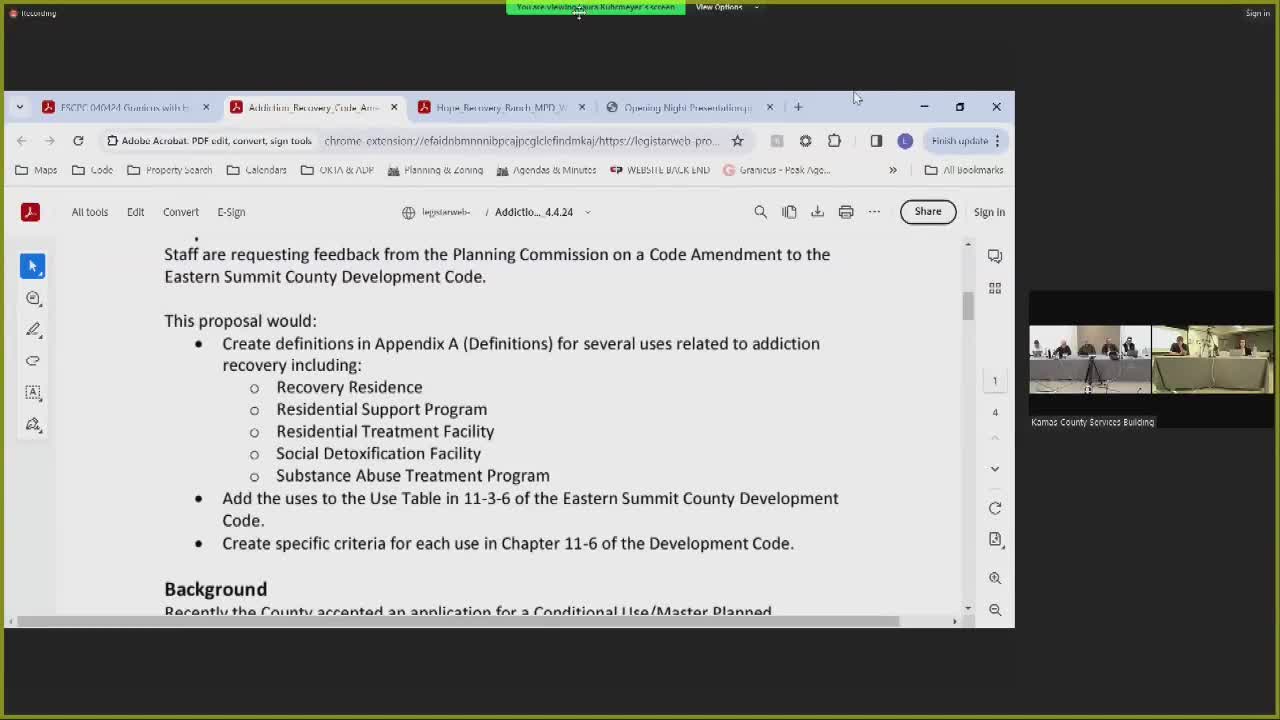Open the page display settings icon
Viewport: 1280px width, 720px height.
coord(995,539)
